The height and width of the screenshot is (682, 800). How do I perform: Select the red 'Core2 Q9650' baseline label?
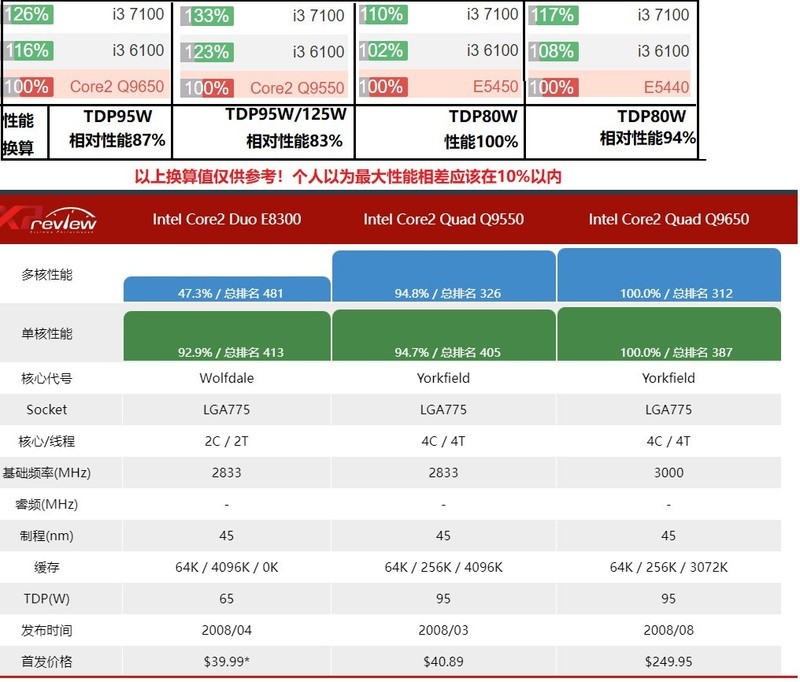[117, 86]
